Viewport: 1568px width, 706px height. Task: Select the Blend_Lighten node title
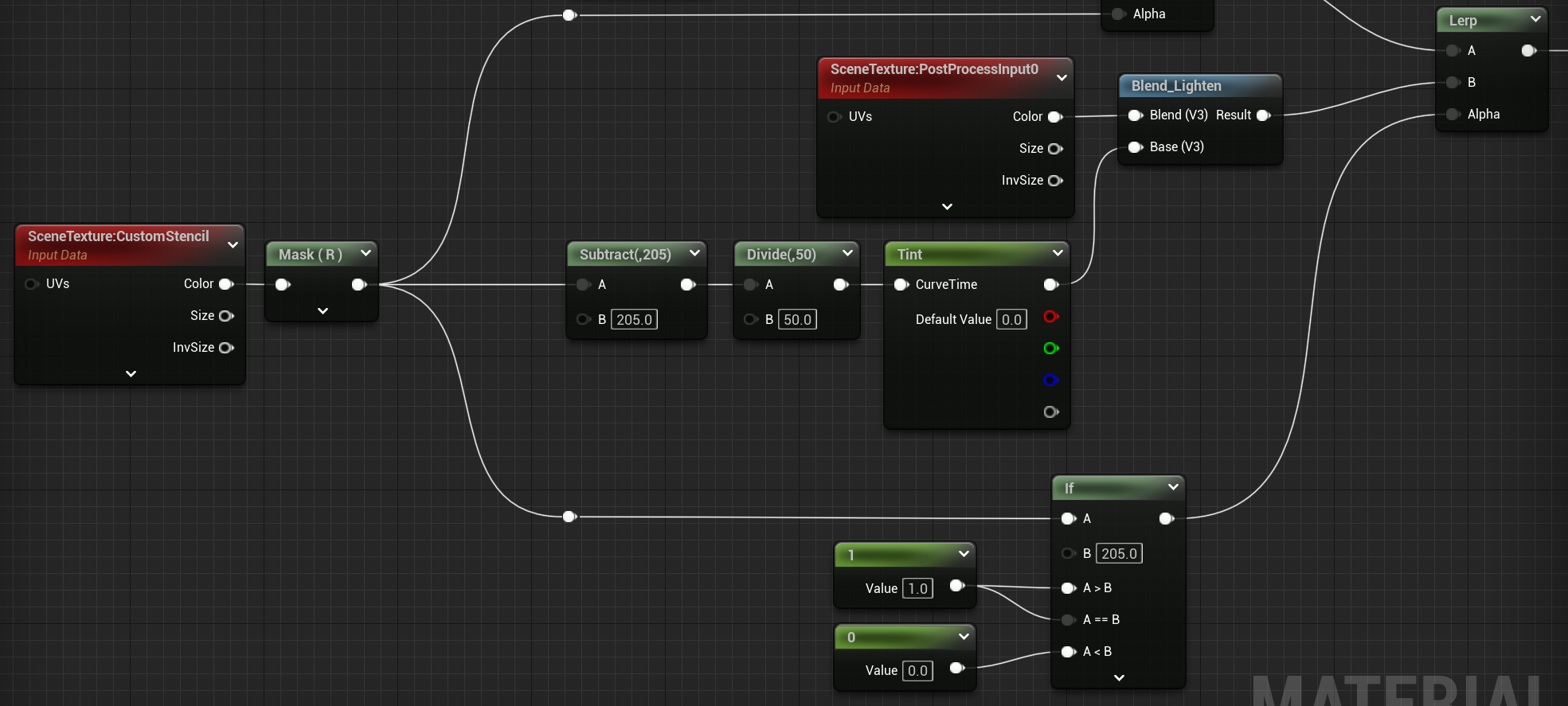pyautogui.click(x=1176, y=86)
